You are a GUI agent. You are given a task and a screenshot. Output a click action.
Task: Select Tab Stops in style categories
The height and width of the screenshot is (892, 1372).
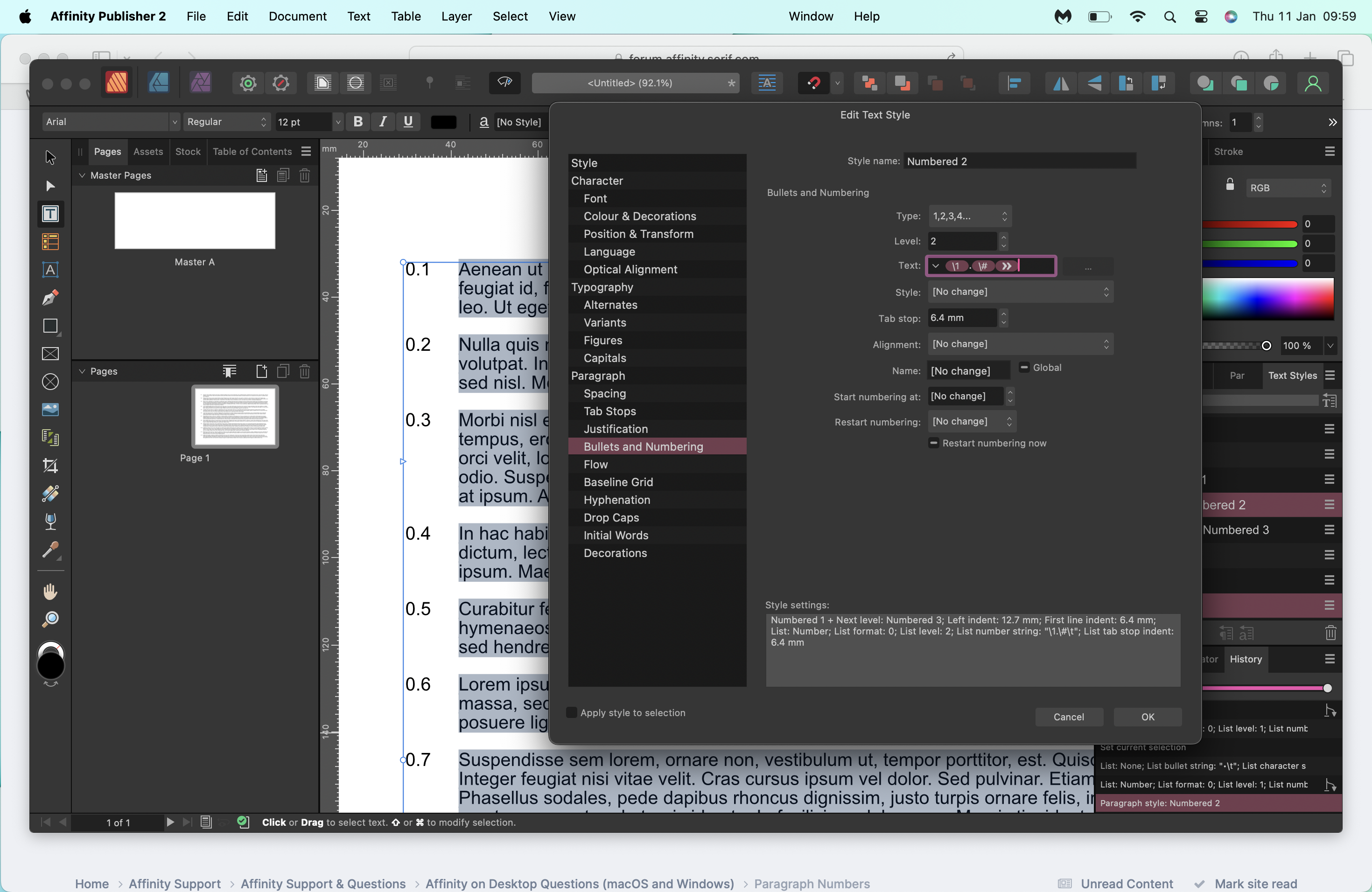click(657, 411)
